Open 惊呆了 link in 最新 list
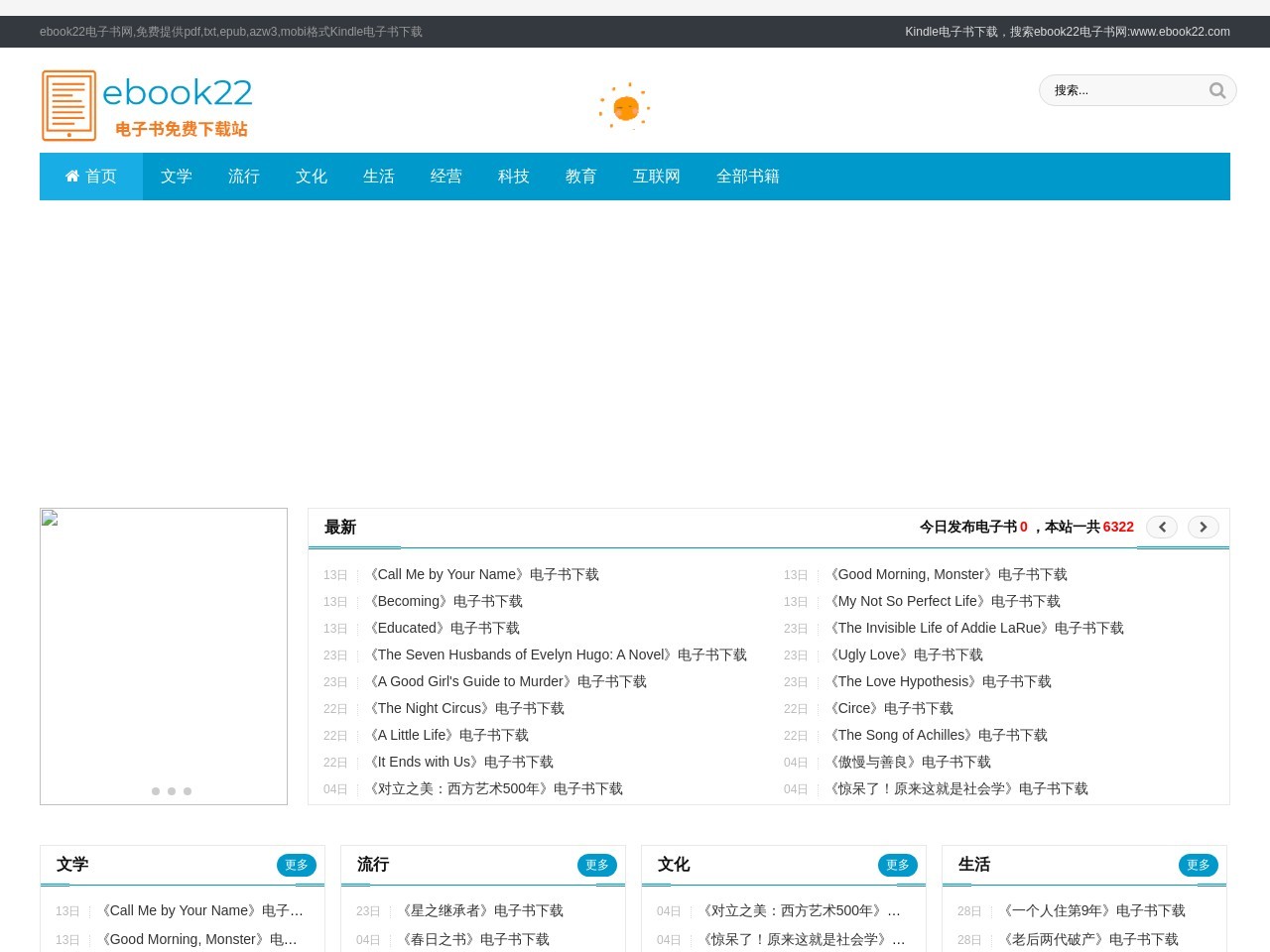Screen dimensions: 1270x952 click(956, 788)
